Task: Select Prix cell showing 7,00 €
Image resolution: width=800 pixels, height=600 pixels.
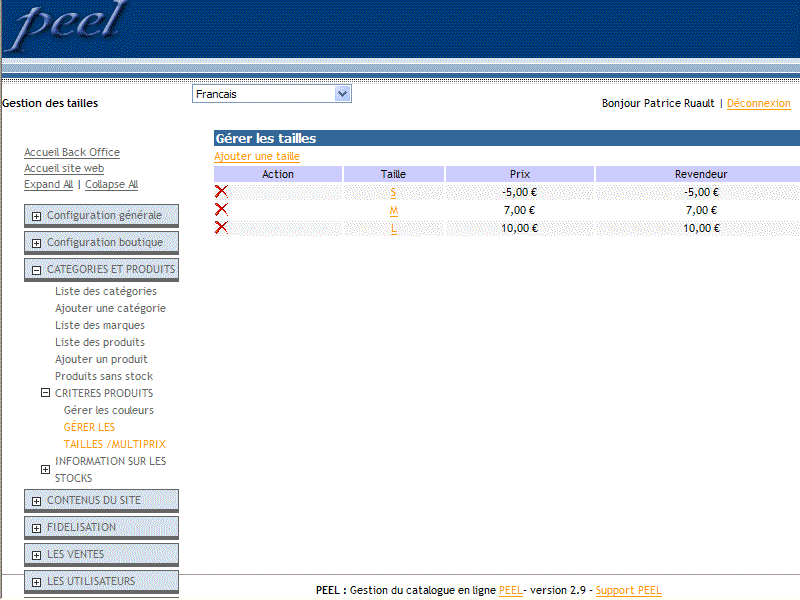Action: tap(519, 210)
